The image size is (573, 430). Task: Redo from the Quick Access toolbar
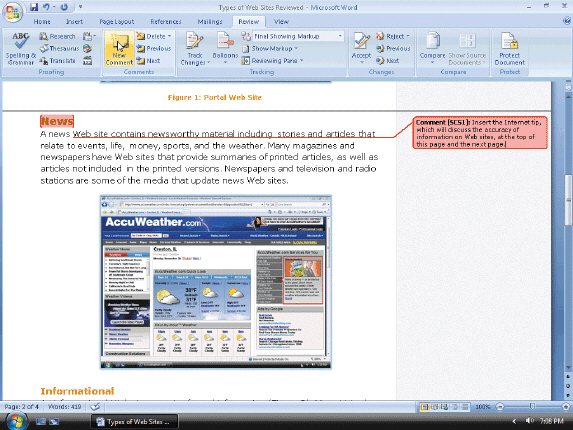64,7
